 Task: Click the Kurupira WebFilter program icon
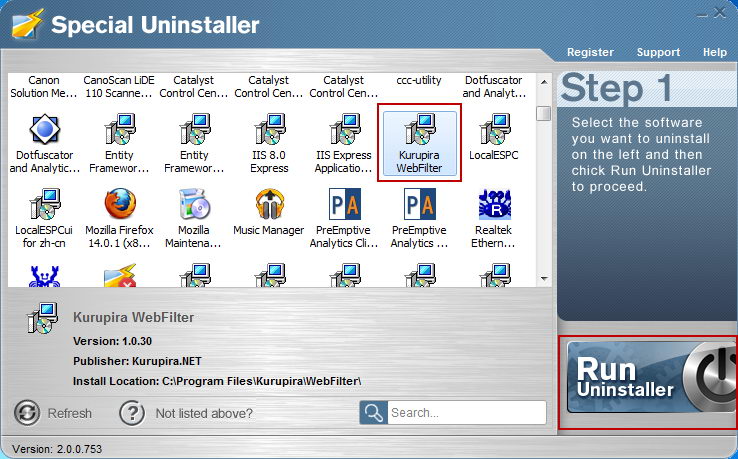pos(420,129)
